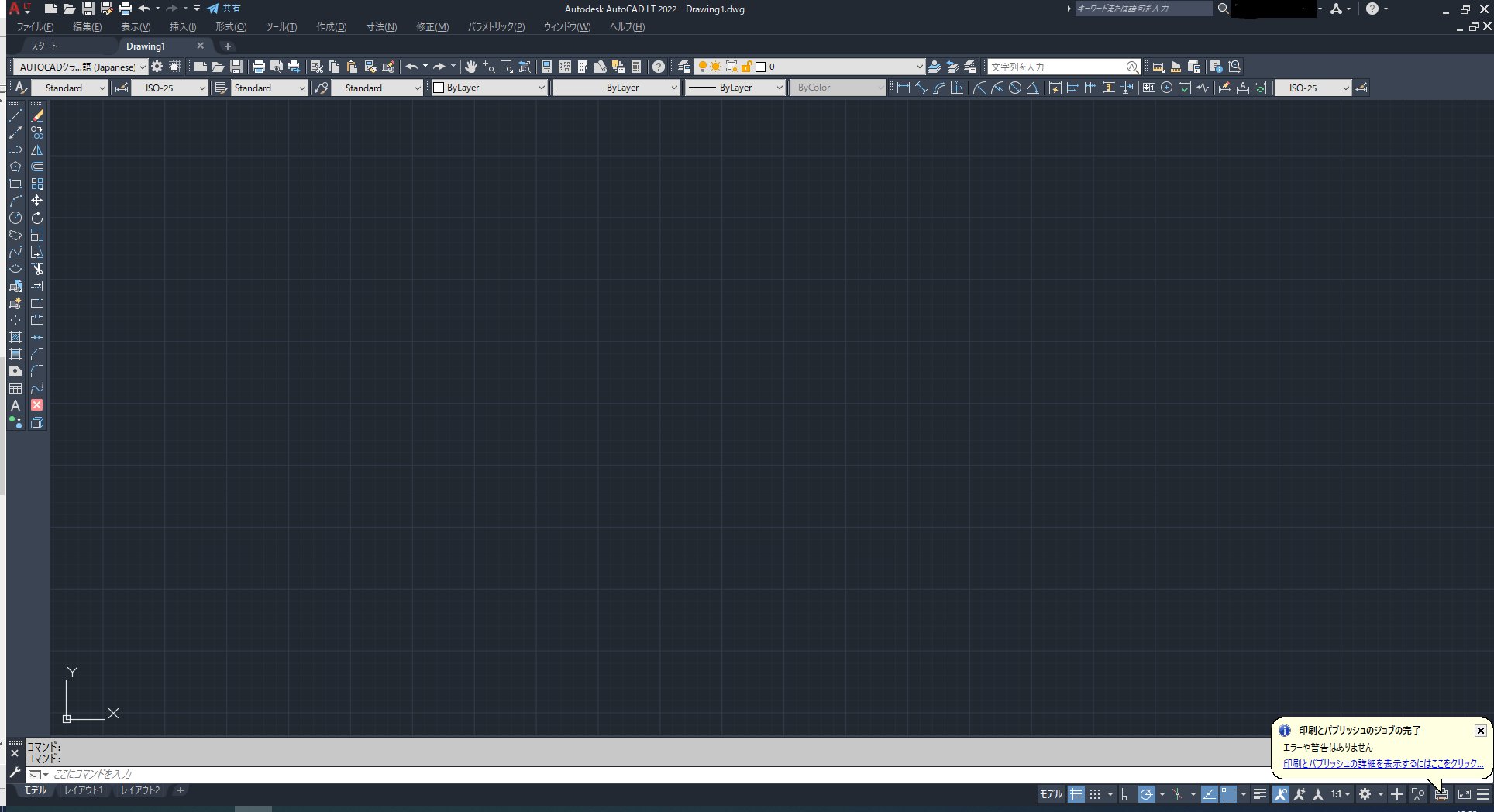Open the multileader style Standard dropdown
Viewport: 1494px width, 812px height.
377,88
